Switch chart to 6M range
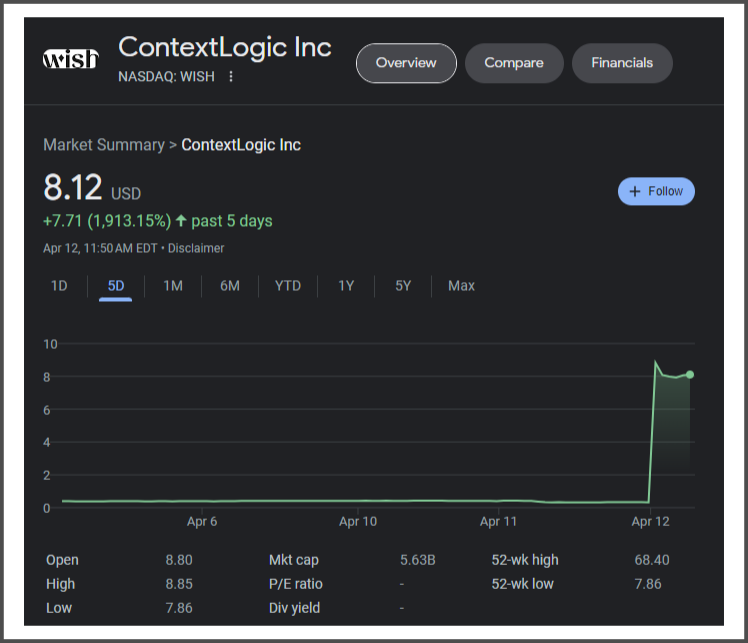Image resolution: width=748 pixels, height=643 pixels. tap(230, 286)
